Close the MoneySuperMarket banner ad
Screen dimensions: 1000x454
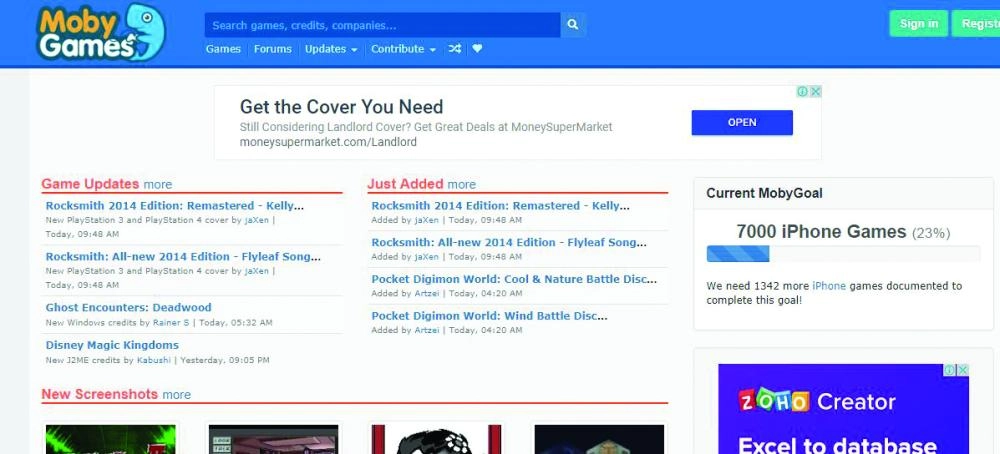[x=816, y=92]
